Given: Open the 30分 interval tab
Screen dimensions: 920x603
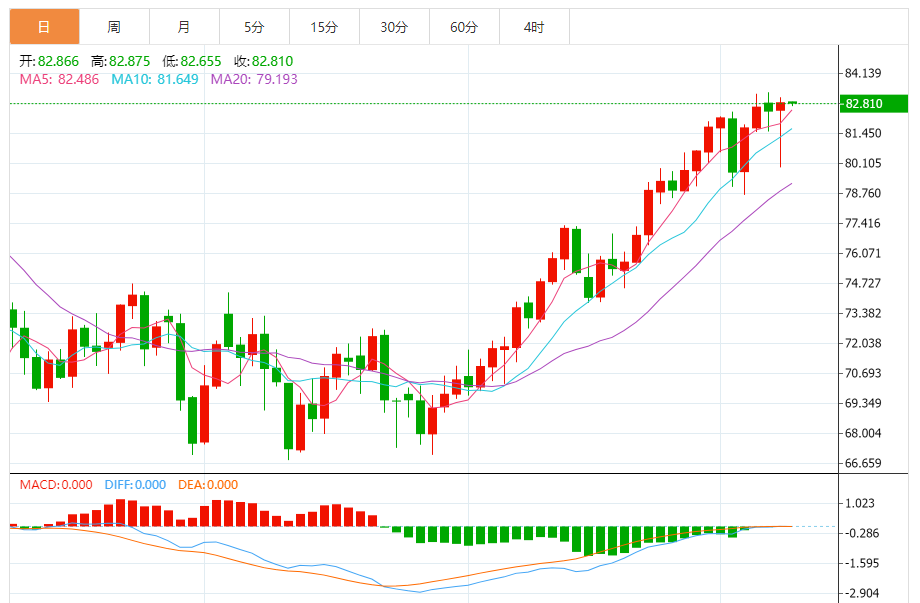Looking at the screenshot, I should [394, 27].
